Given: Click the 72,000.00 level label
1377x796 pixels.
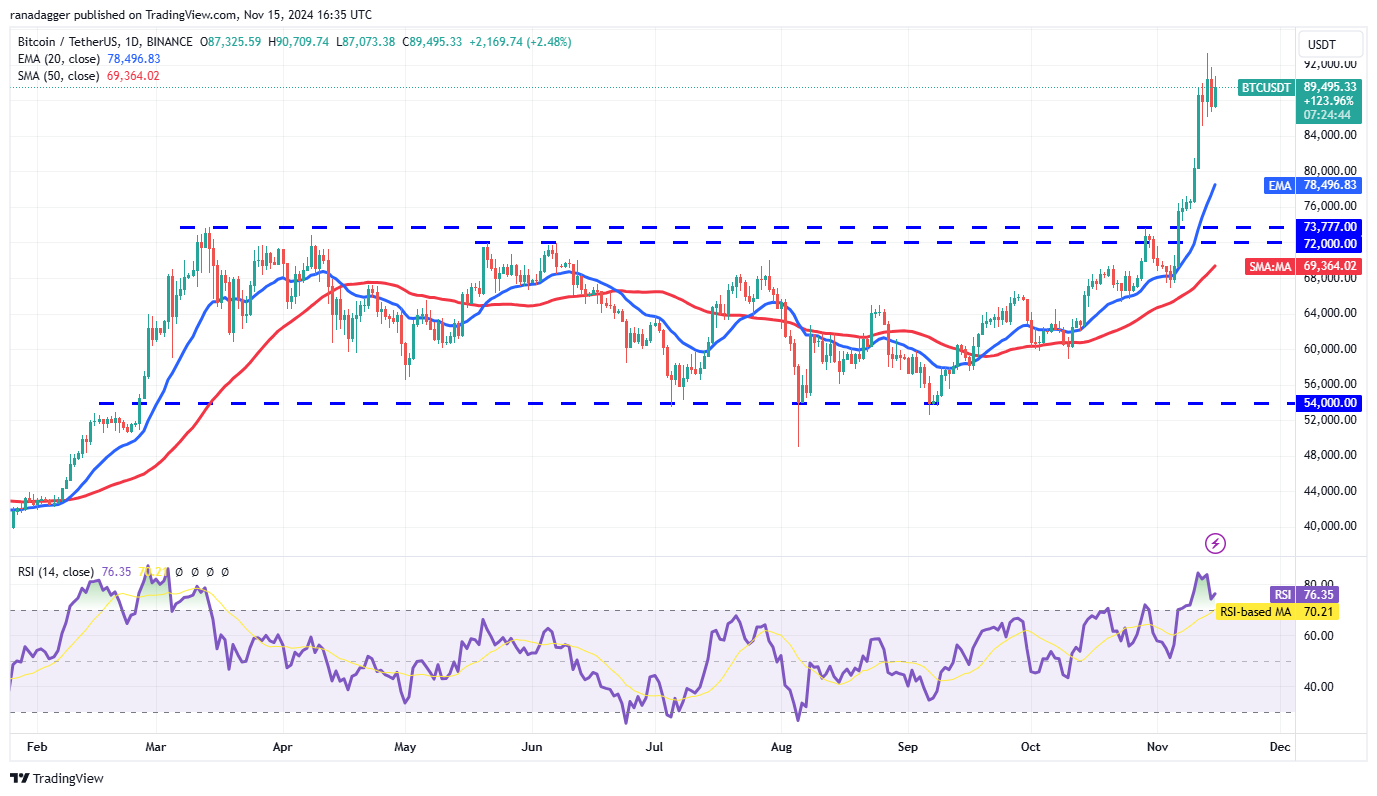Looking at the screenshot, I should [x=1330, y=243].
